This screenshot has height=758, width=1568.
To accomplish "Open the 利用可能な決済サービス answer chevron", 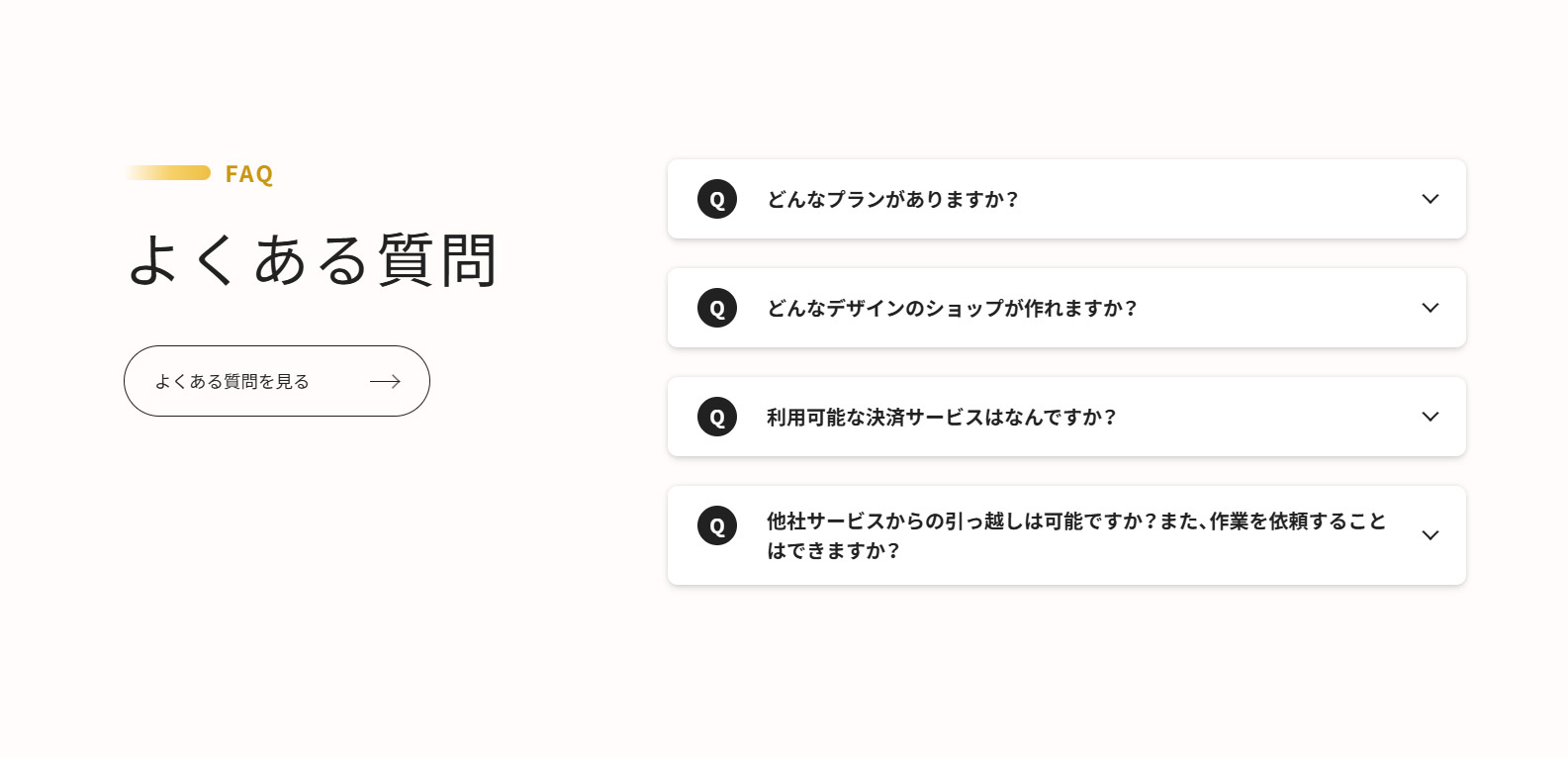I will click(x=1430, y=417).
